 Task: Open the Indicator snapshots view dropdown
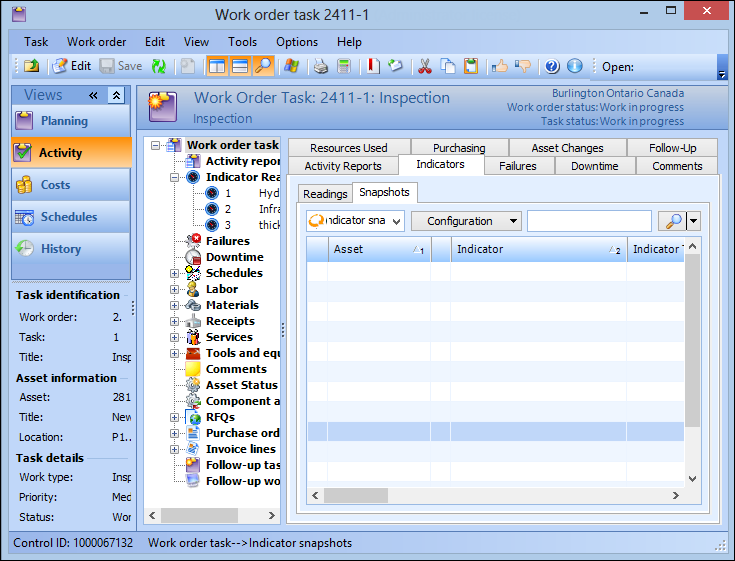355,221
